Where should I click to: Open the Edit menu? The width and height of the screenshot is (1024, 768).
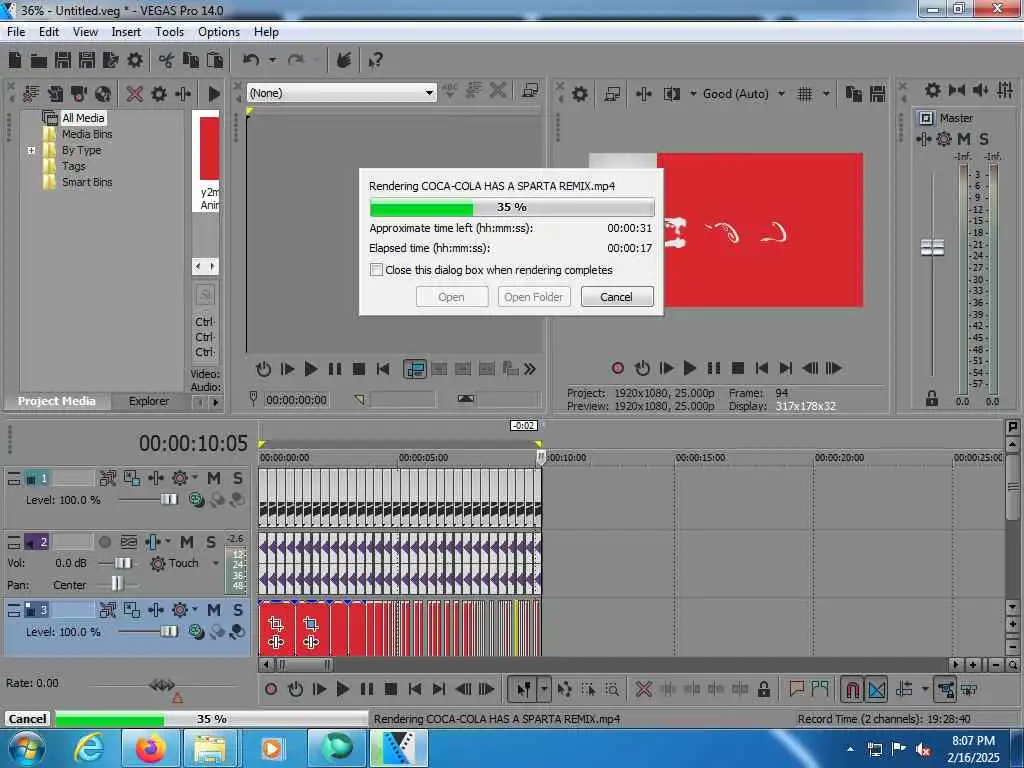[x=49, y=31]
